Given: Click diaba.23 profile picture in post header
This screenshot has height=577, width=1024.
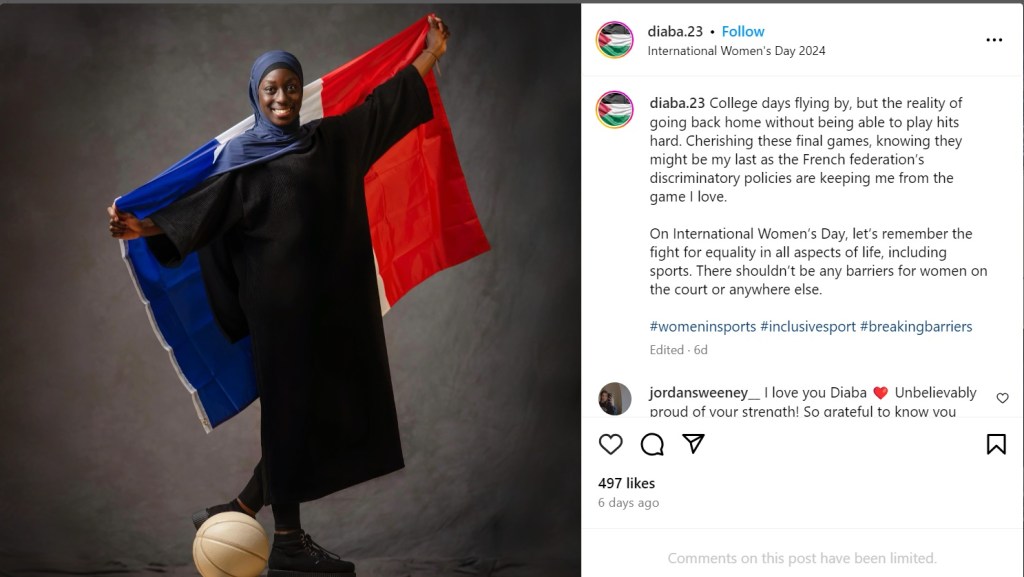Looking at the screenshot, I should (615, 40).
